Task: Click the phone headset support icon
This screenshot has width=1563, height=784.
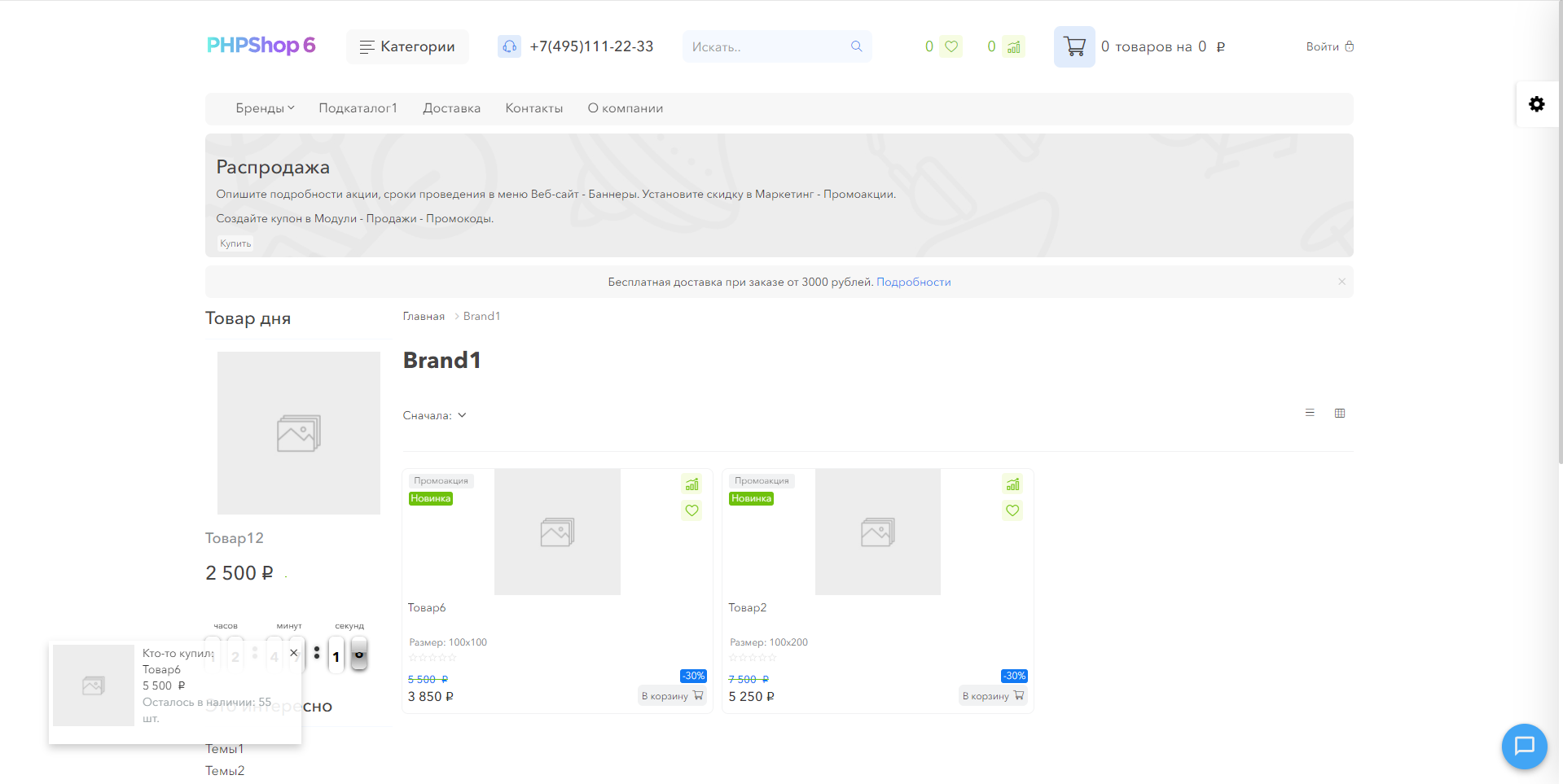Action: pyautogui.click(x=509, y=46)
